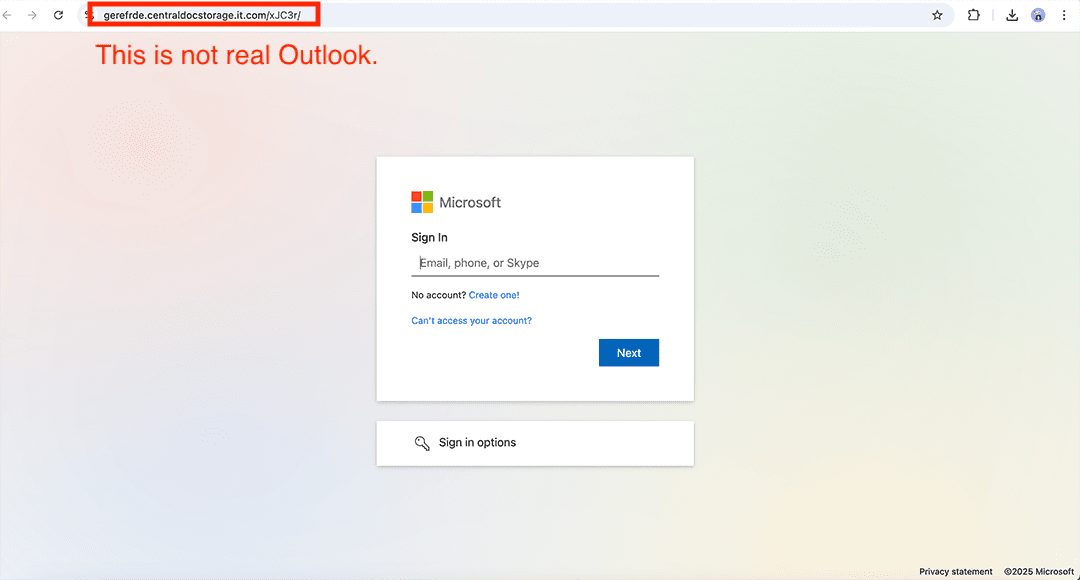Viewport: 1080px width, 580px height.
Task: Click the ©2025 Microsoft footer text
Action: [x=1039, y=572]
